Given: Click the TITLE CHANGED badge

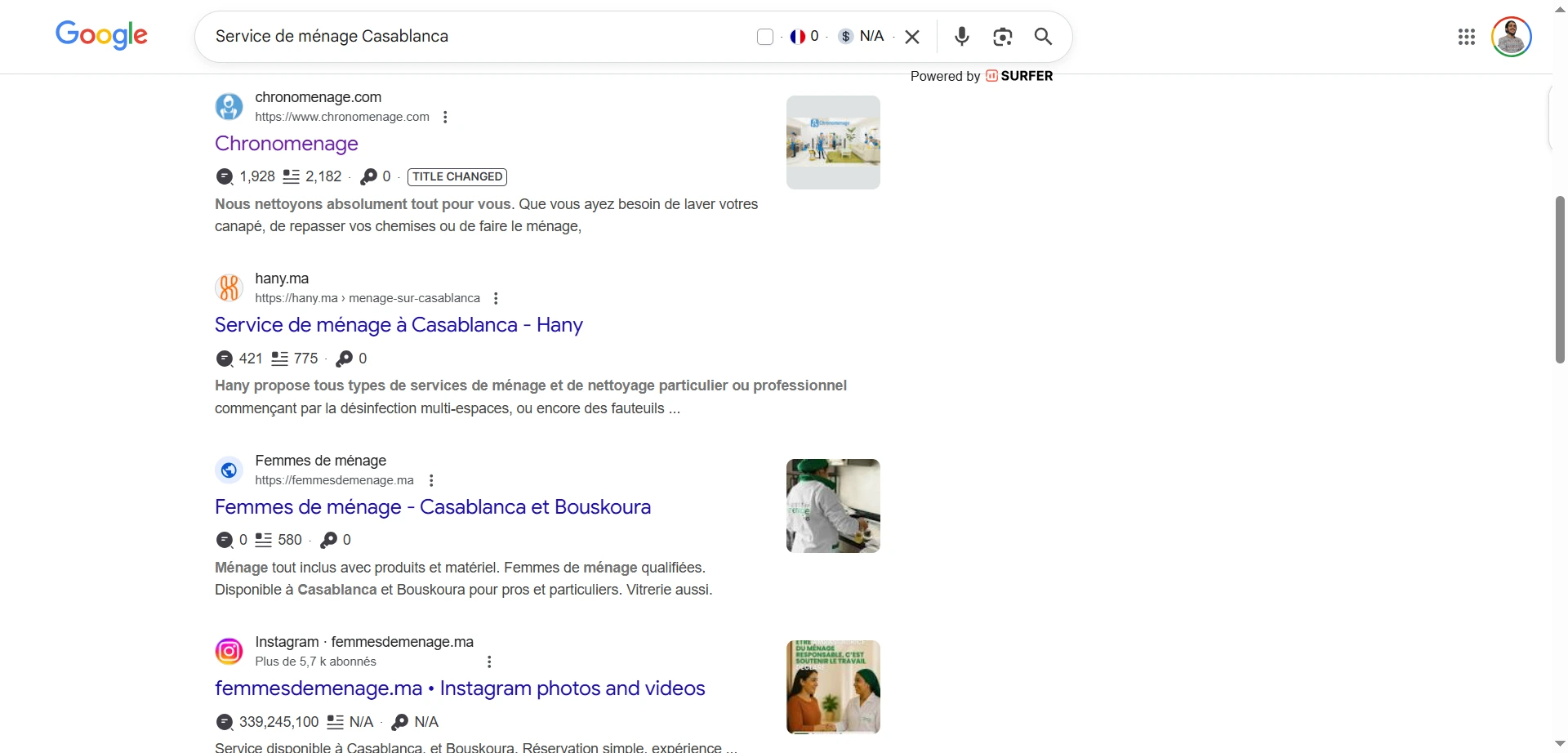Looking at the screenshot, I should coord(457,176).
